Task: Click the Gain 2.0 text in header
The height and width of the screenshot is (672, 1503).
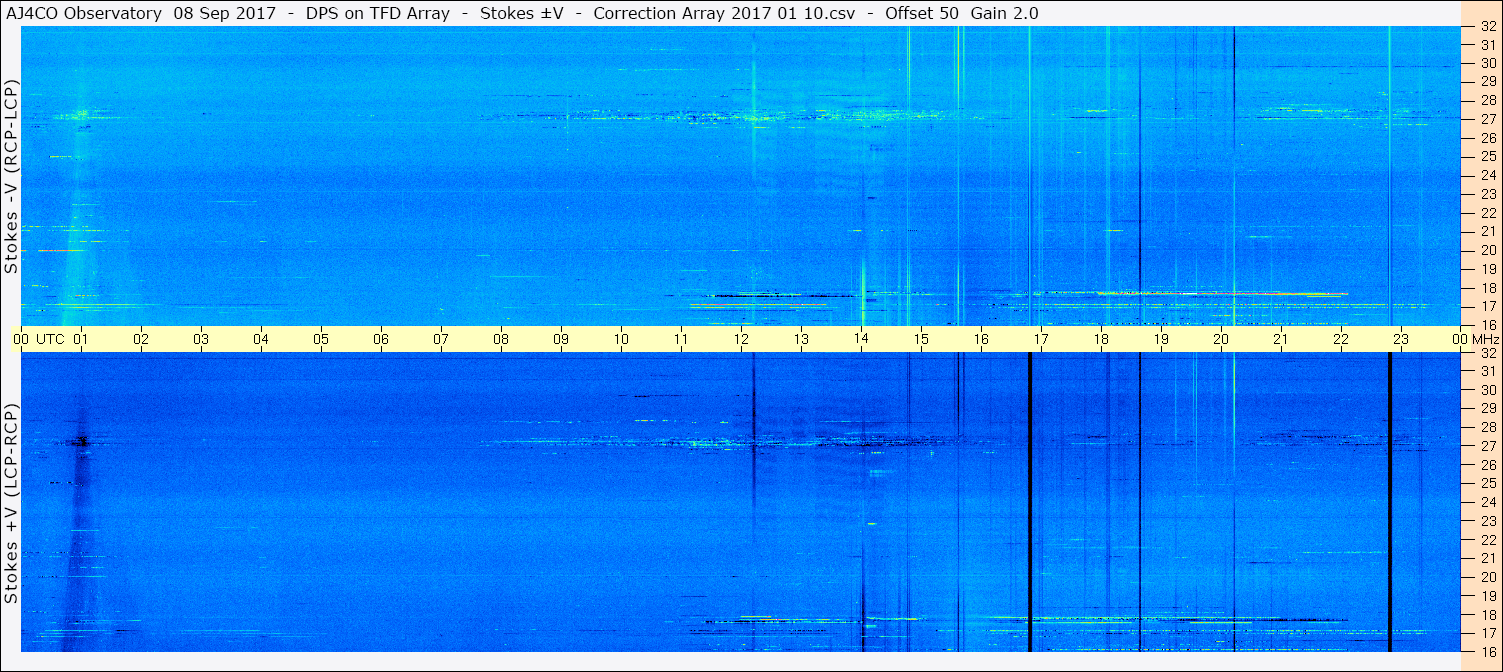Action: tap(1004, 13)
